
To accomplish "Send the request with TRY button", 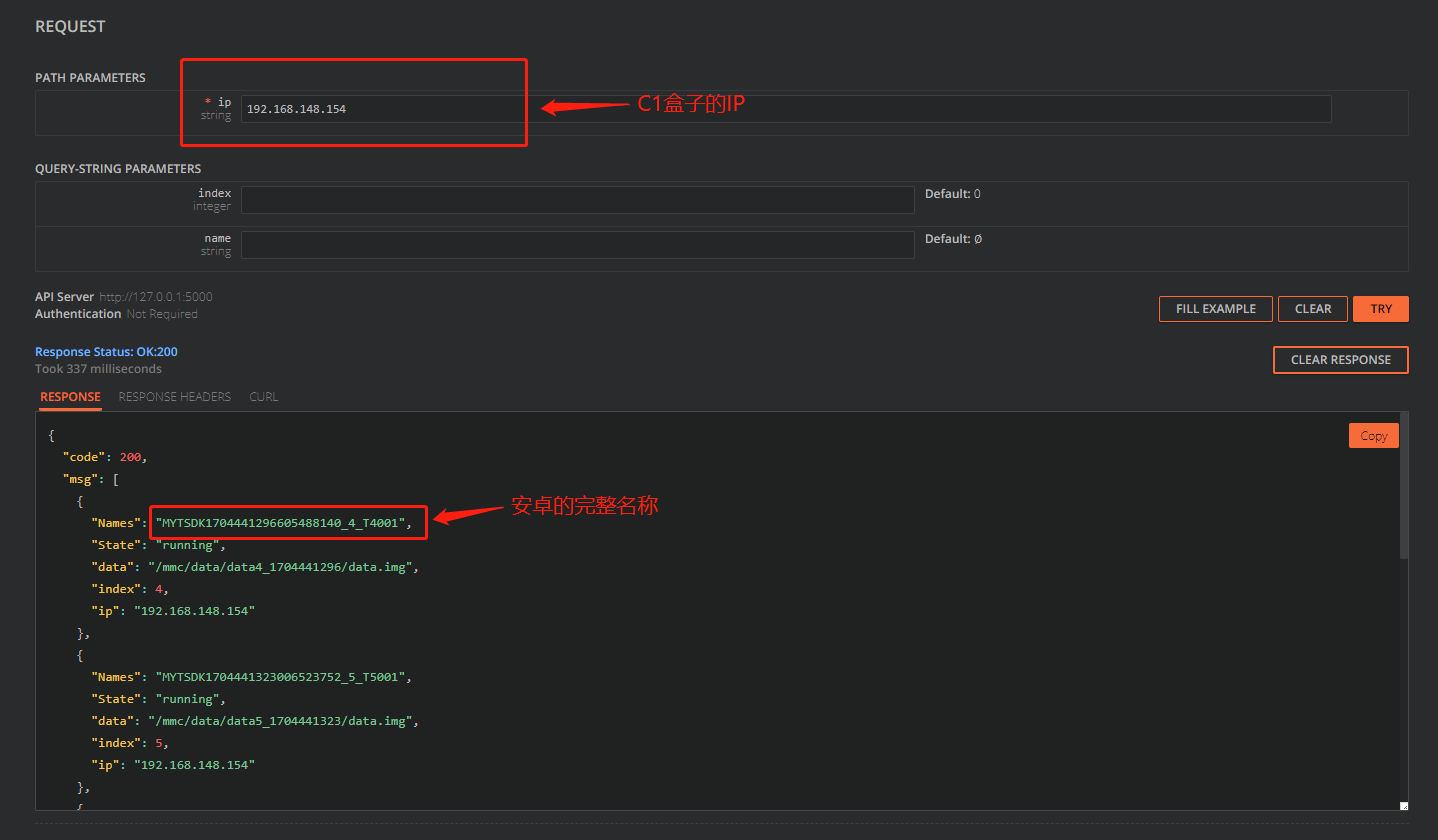I will pos(1380,309).
